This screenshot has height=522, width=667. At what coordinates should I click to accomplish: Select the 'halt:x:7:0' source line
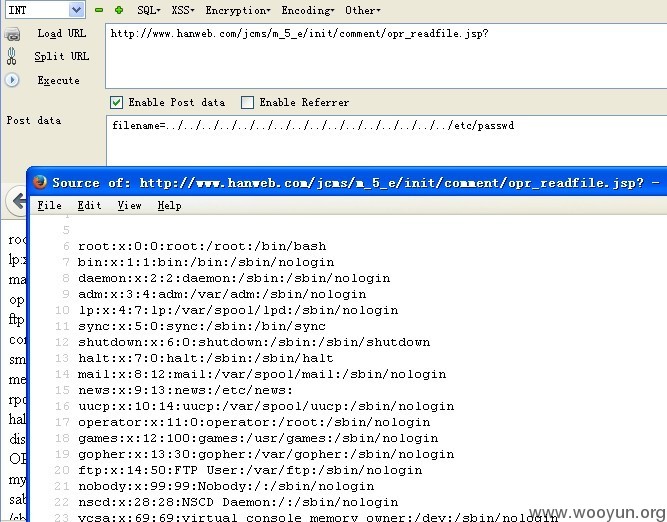(x=206, y=358)
